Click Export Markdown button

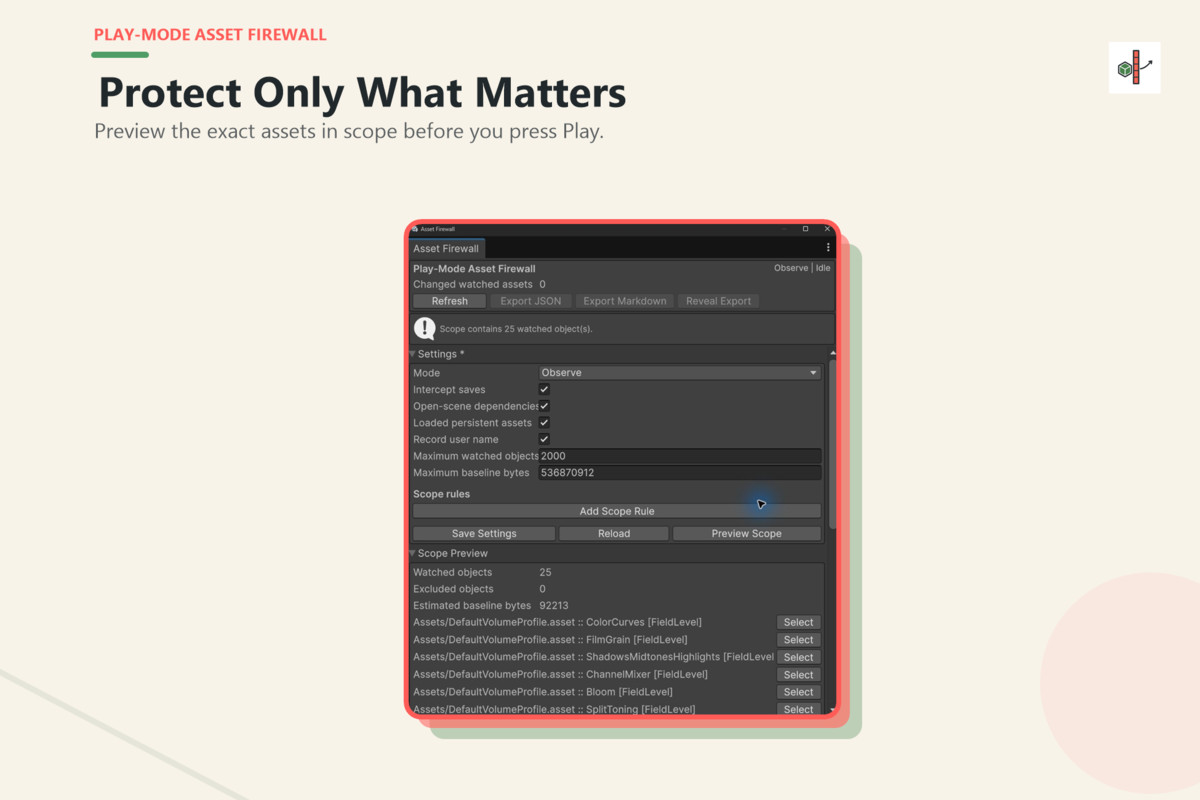pos(624,301)
